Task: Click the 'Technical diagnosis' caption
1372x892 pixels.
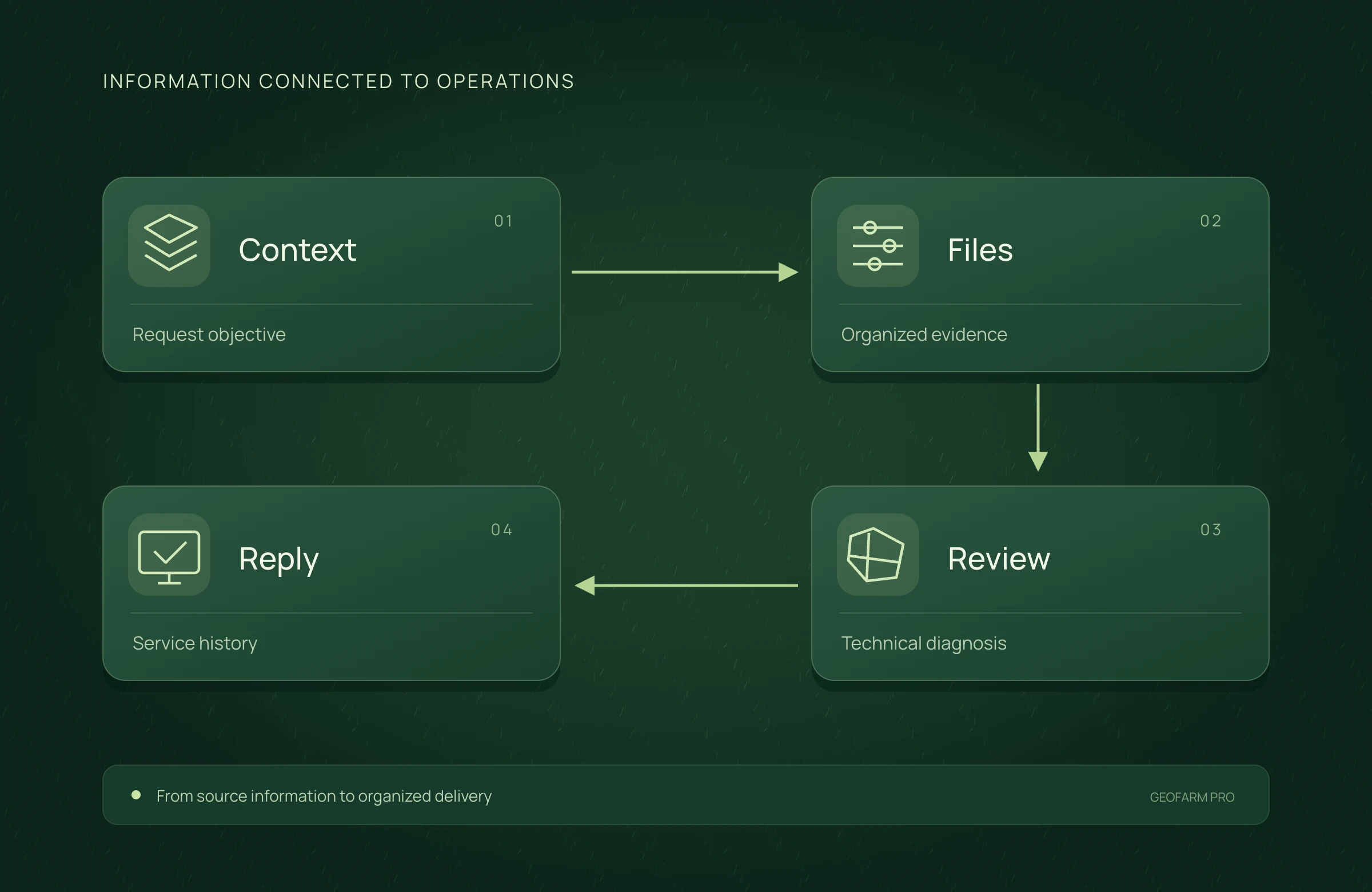Action: 924,643
